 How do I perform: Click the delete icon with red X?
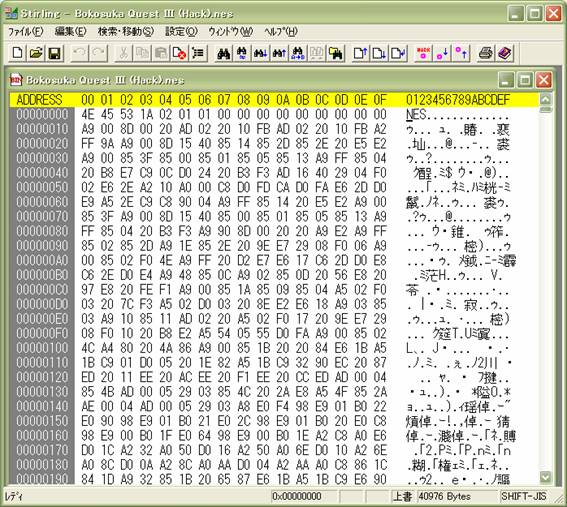point(179,53)
